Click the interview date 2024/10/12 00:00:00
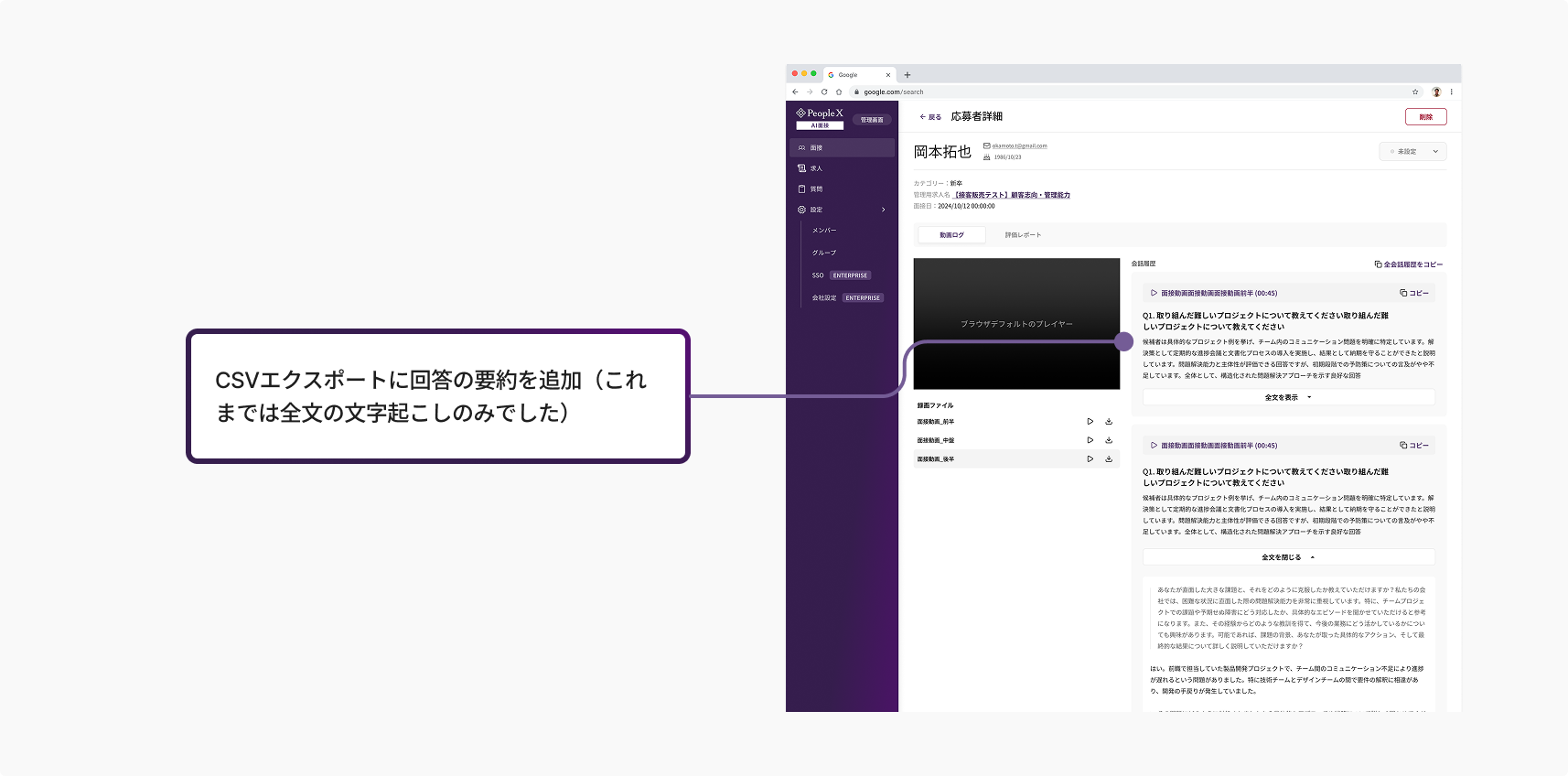 point(966,206)
